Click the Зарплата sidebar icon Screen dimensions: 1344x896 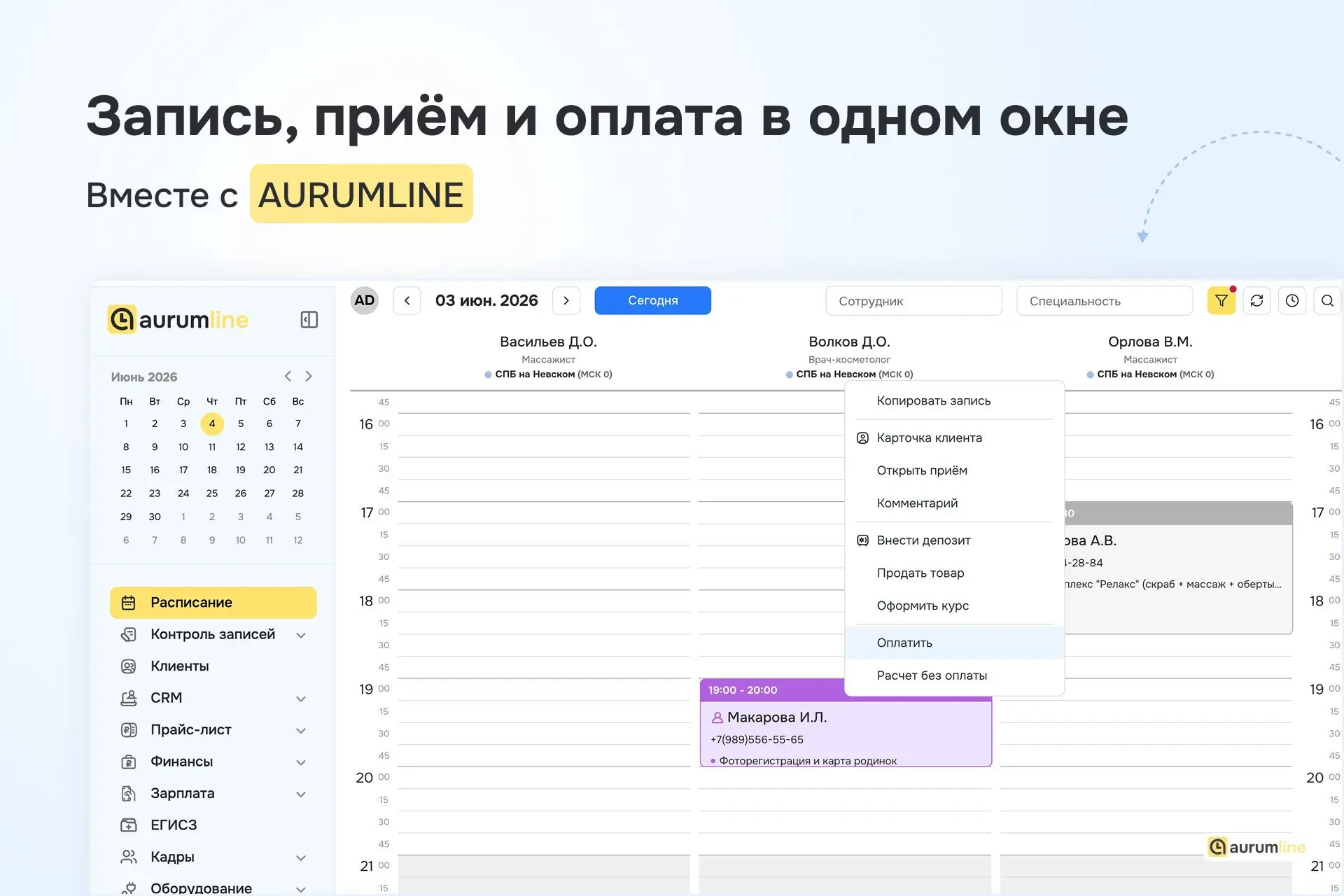(128, 794)
